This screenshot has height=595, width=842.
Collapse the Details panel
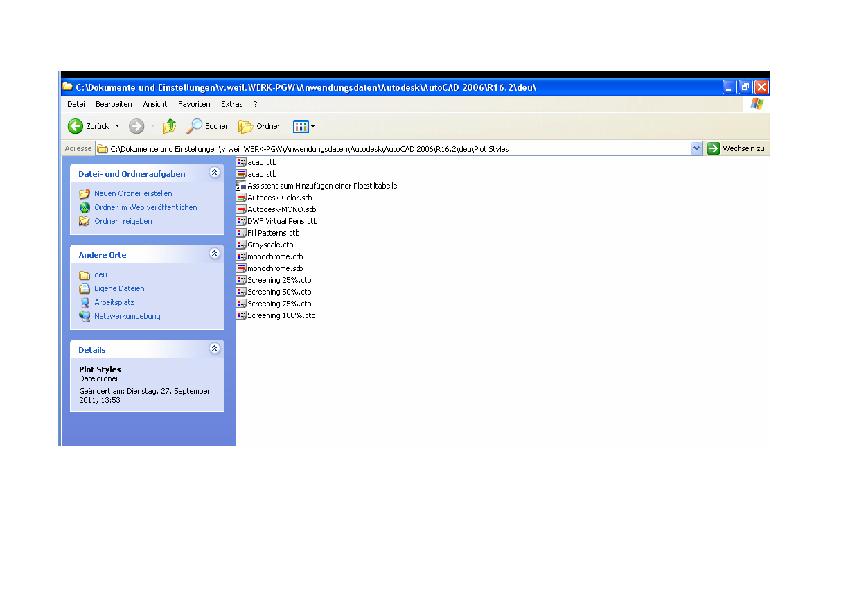coord(214,349)
